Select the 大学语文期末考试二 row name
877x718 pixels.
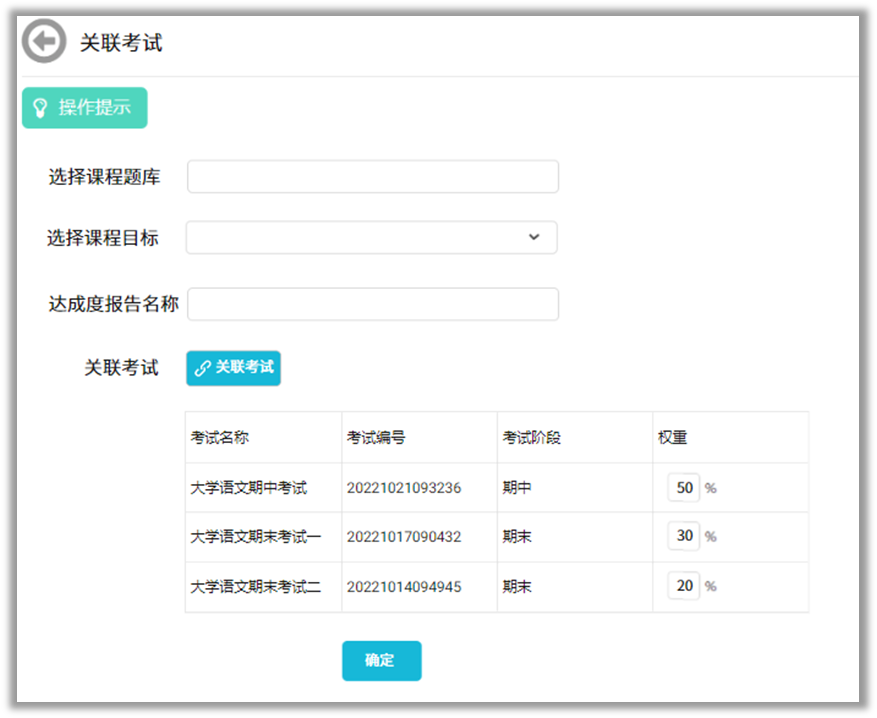click(255, 587)
